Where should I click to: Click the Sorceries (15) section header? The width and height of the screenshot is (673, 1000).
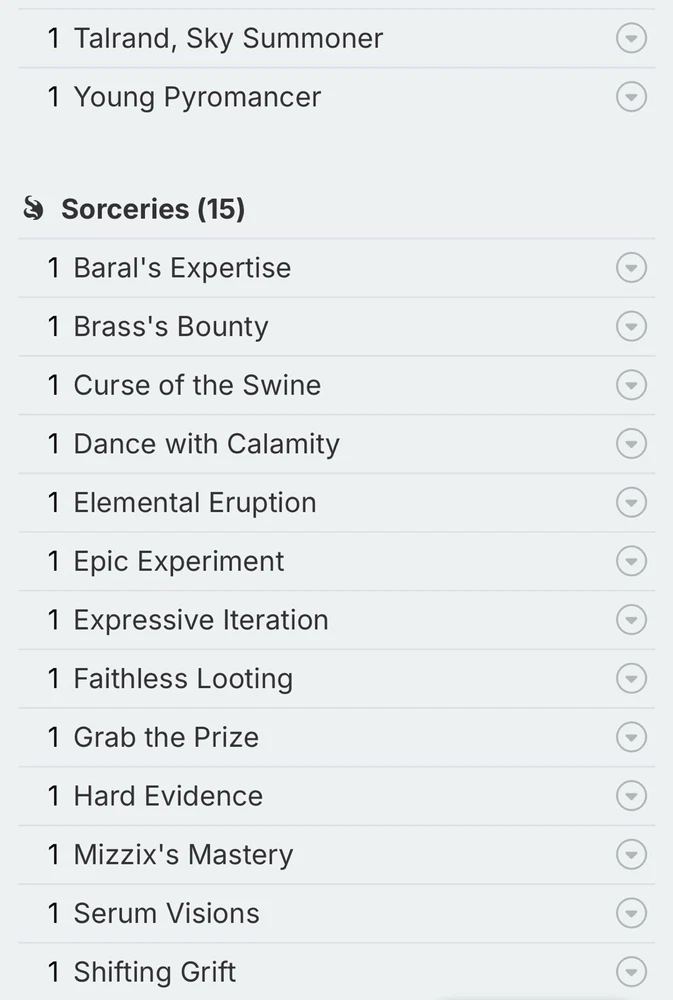[153, 209]
